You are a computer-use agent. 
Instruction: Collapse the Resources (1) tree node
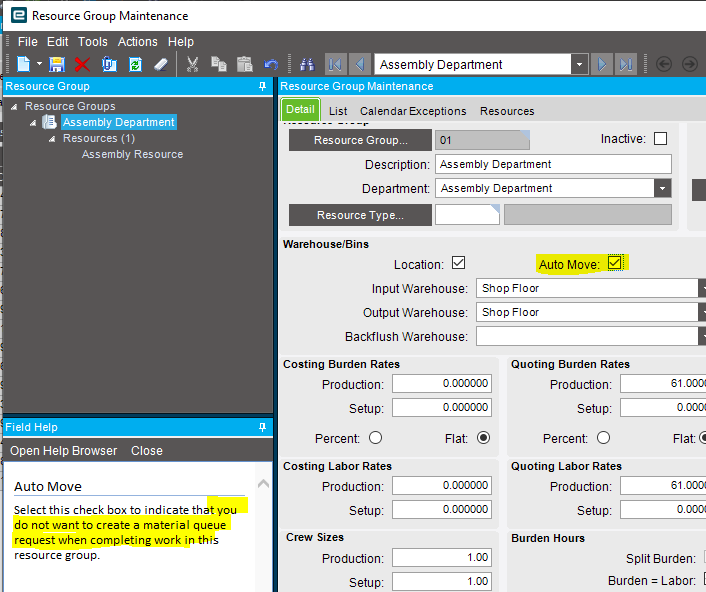click(x=52, y=139)
